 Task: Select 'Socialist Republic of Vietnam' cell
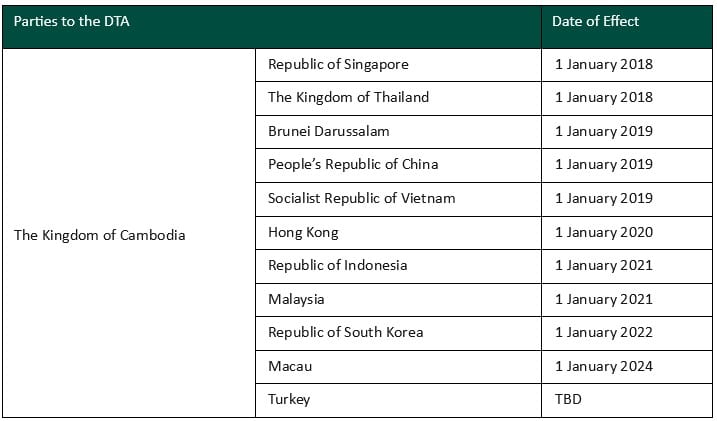tap(398, 199)
